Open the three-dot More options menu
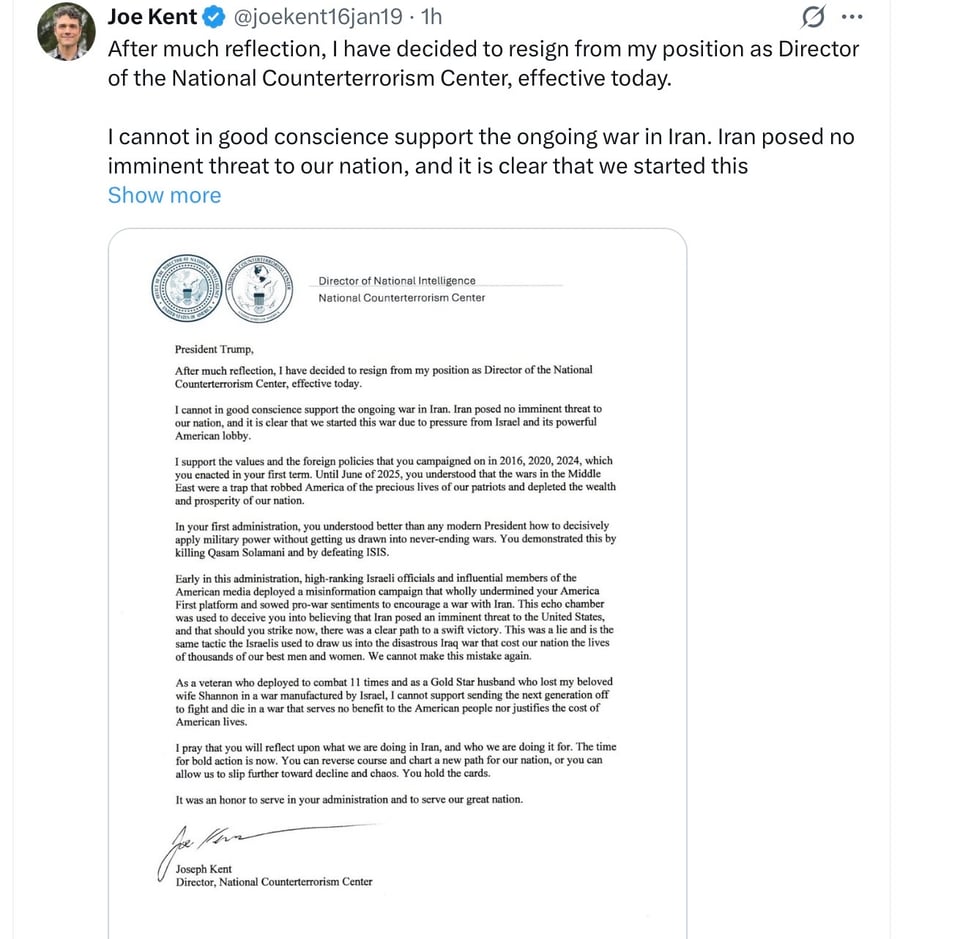The height and width of the screenshot is (939, 960). [851, 17]
